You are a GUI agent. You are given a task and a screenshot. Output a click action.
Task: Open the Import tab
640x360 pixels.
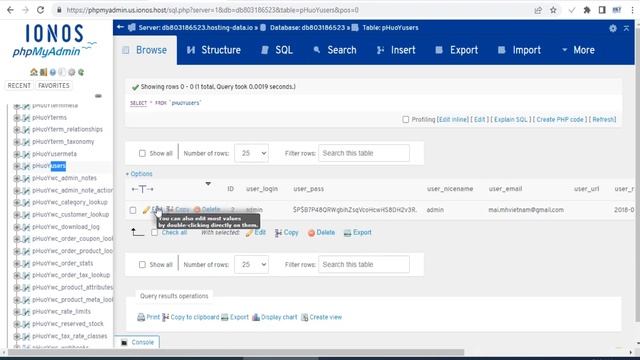[x=519, y=50]
